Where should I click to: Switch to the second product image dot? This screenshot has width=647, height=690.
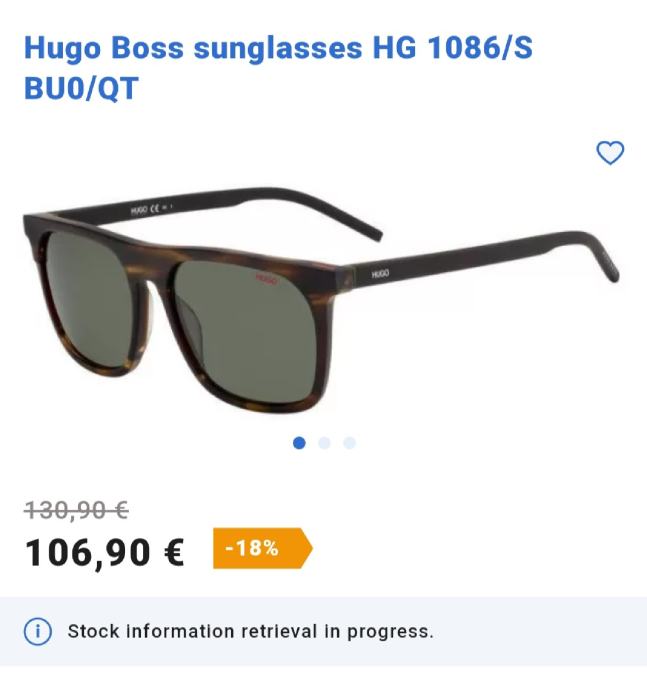click(x=324, y=443)
